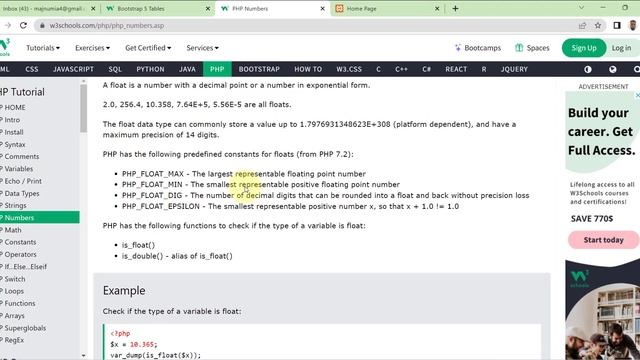Select JAVASCRIPT in the navigation bar
Image resolution: width=640 pixels, height=360 pixels.
[x=73, y=69]
